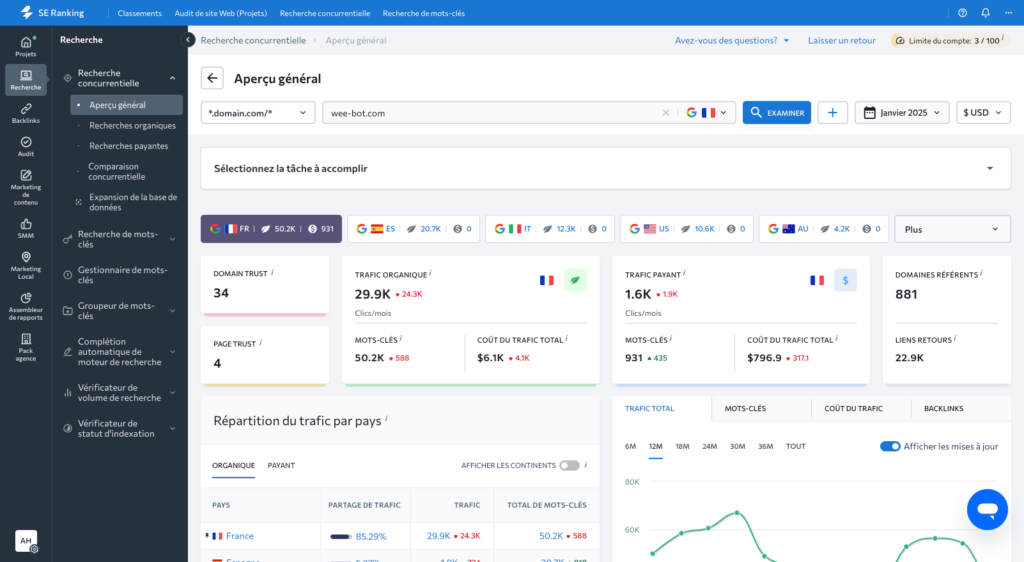This screenshot has height=562, width=1024.
Task: Open Pack agence sidebar icon
Action: (25, 347)
